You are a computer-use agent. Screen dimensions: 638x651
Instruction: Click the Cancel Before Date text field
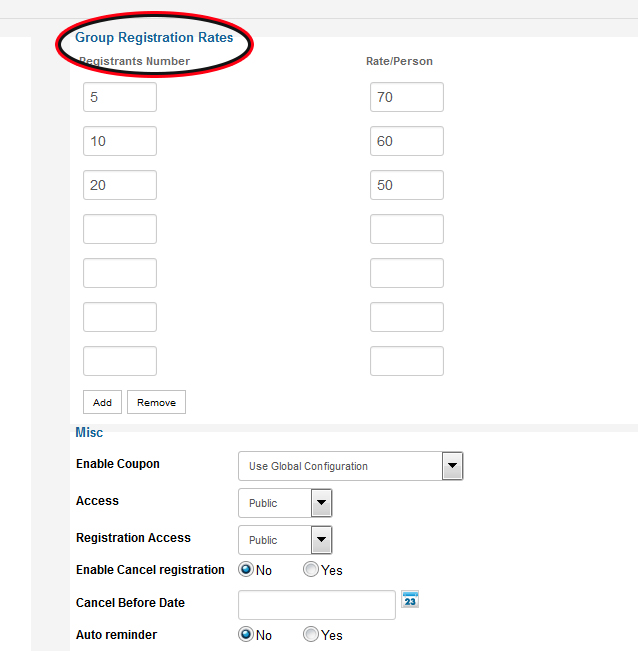pyautogui.click(x=317, y=604)
